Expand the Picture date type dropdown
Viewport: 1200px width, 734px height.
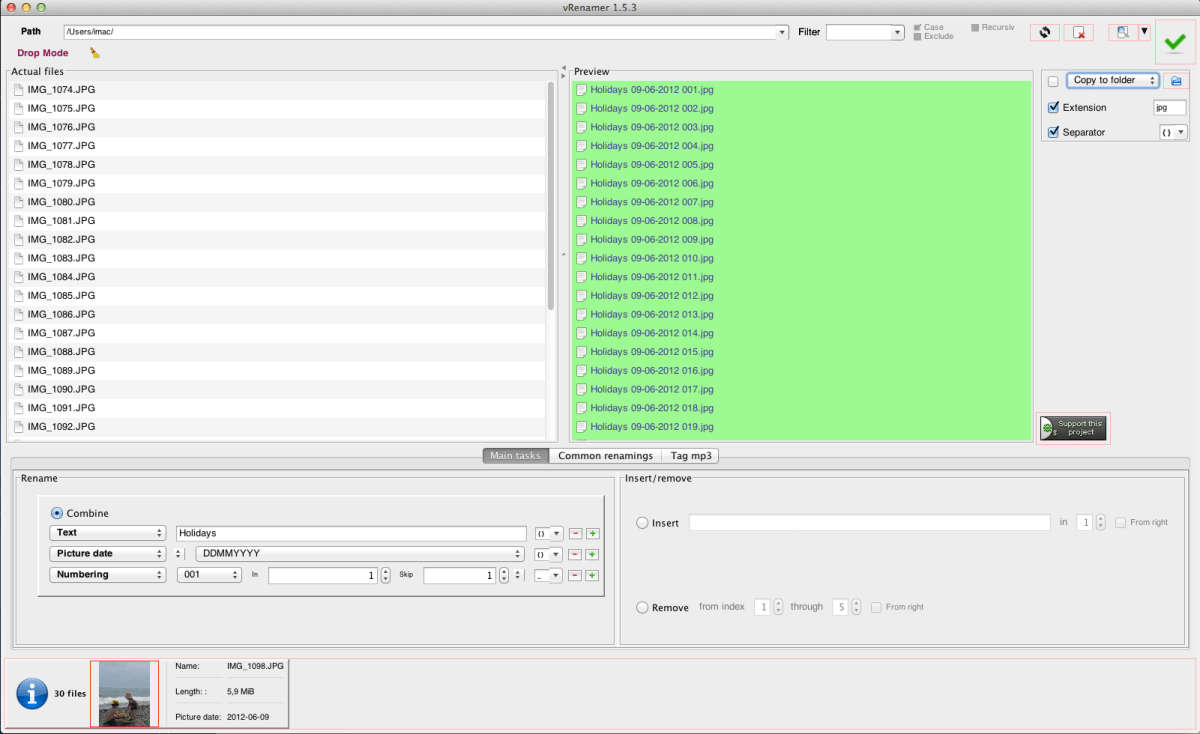tap(107, 554)
